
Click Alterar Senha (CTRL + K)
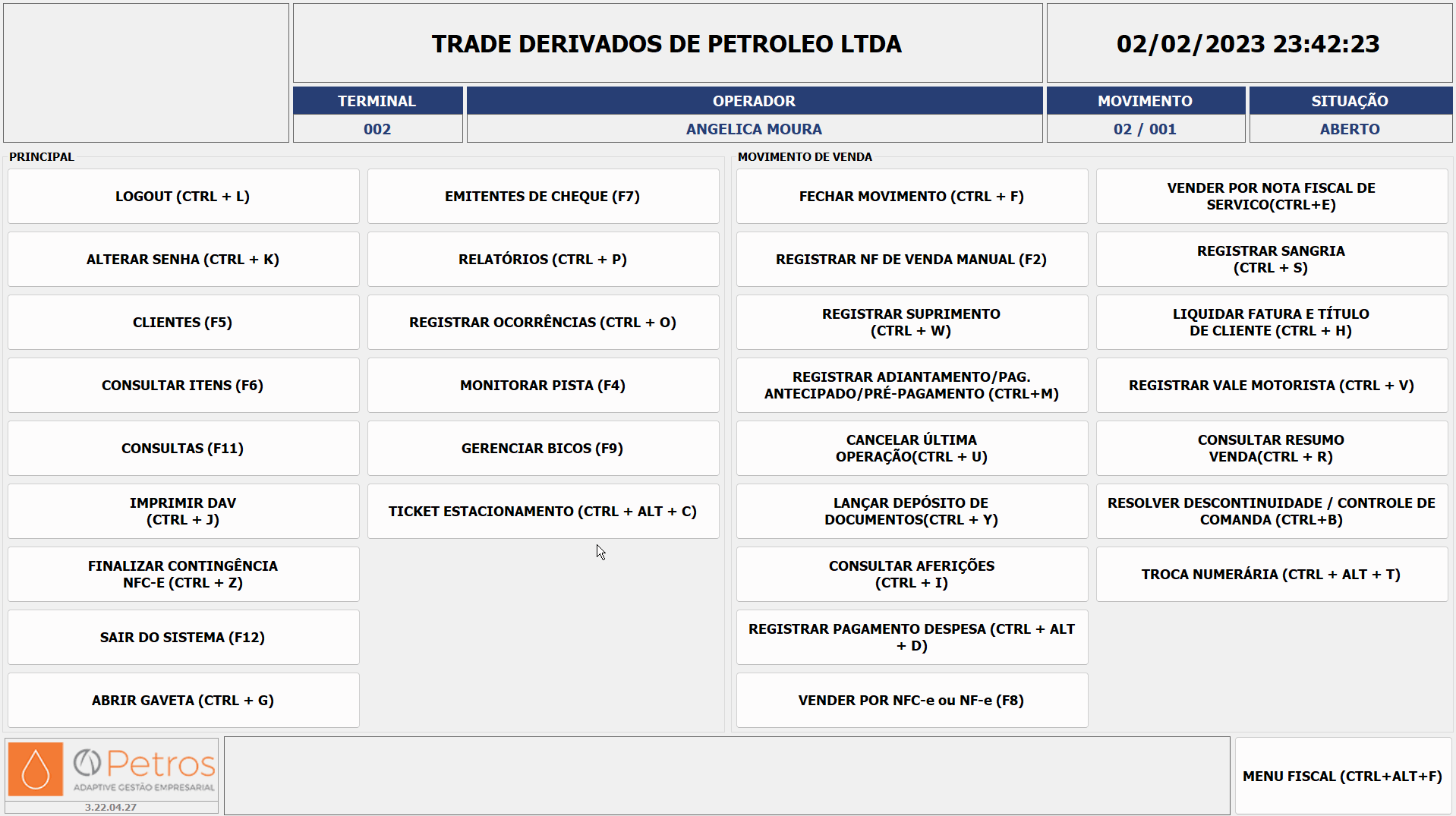pyautogui.click(x=183, y=260)
